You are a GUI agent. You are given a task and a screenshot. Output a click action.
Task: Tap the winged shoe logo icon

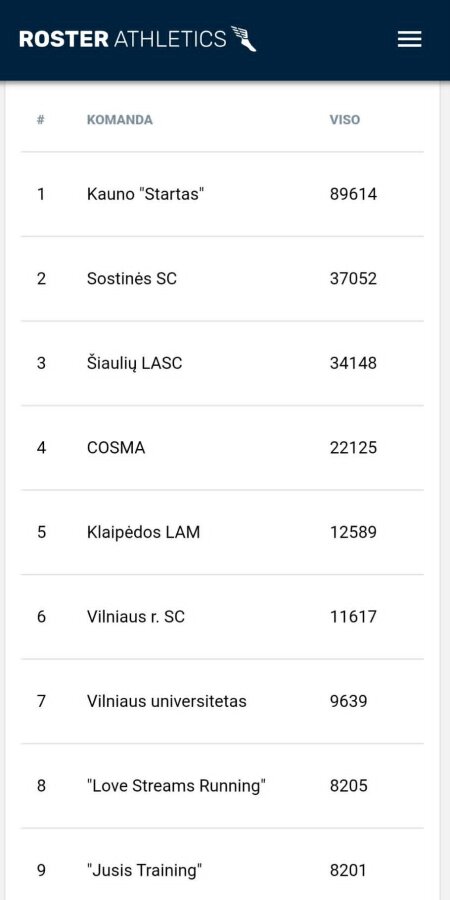243,39
